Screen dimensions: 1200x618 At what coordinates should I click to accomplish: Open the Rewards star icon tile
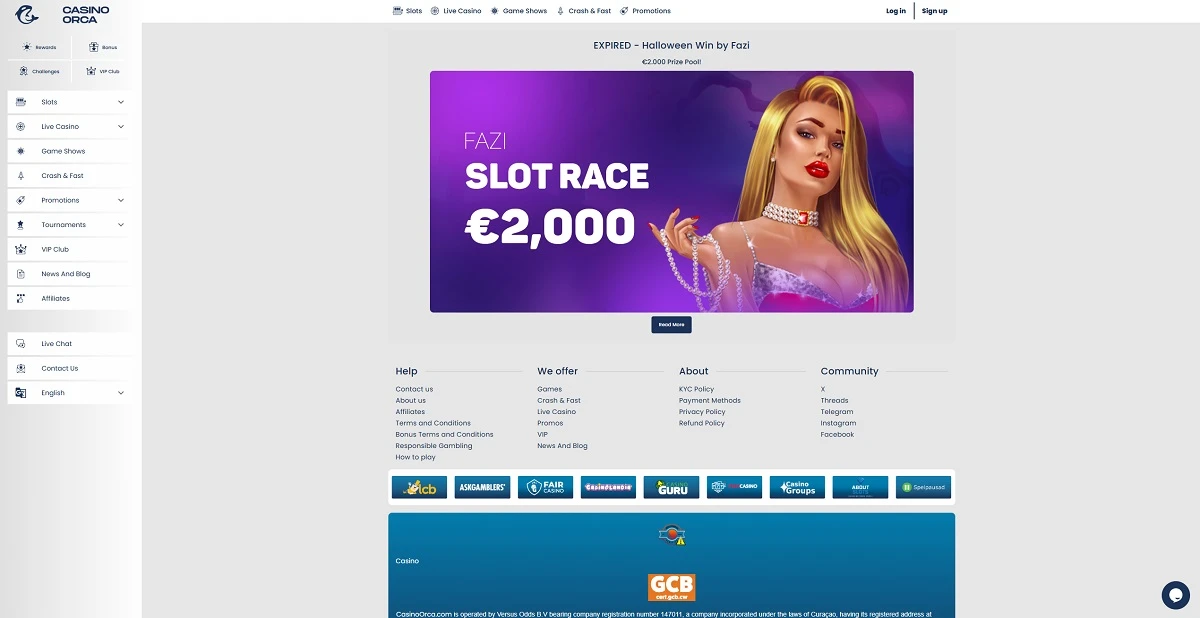(x=40, y=47)
